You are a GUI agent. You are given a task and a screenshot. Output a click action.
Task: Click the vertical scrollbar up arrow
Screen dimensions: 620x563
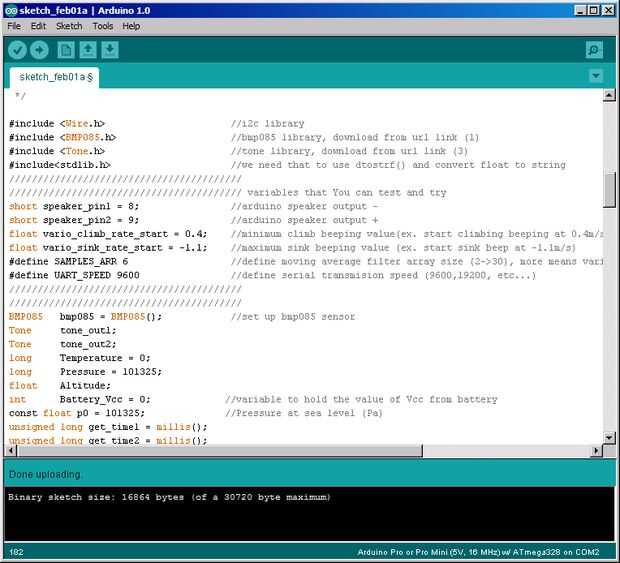(609, 95)
